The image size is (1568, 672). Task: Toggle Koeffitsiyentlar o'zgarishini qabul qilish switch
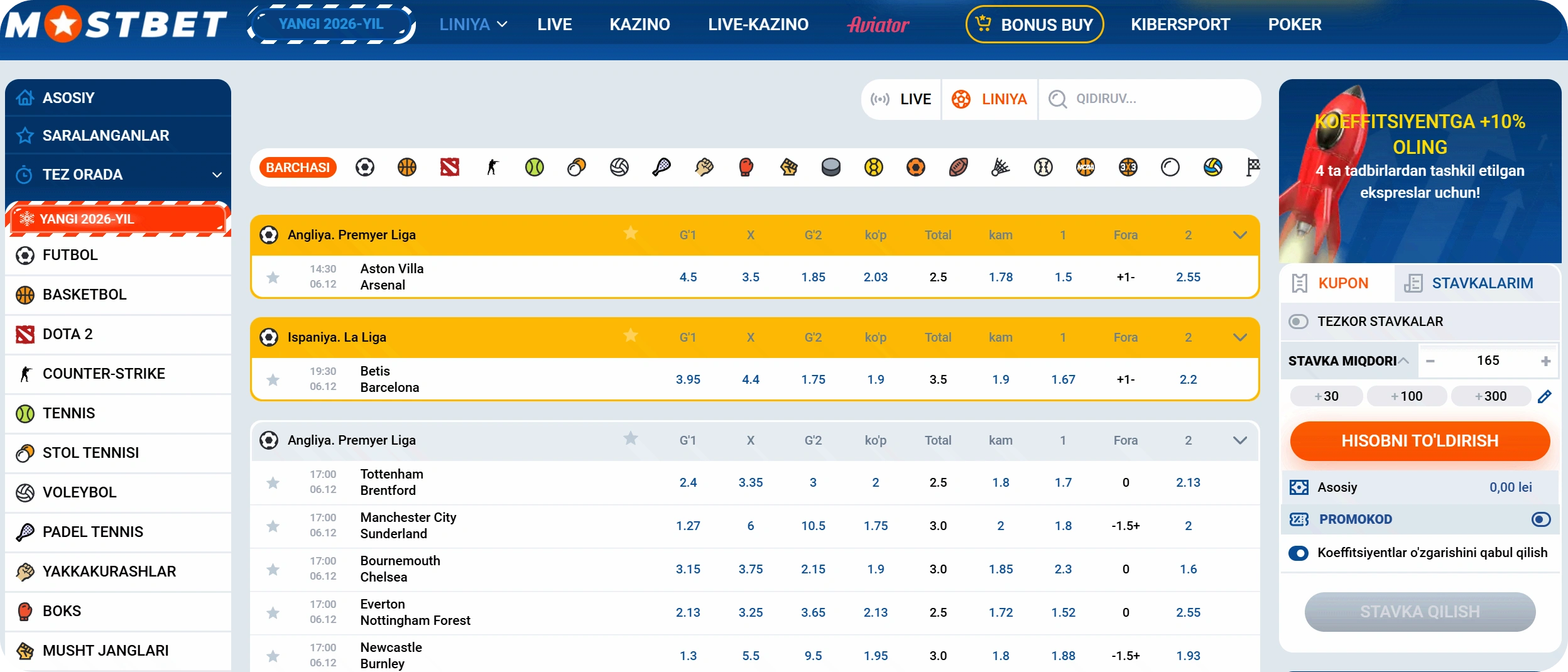click(x=1298, y=553)
